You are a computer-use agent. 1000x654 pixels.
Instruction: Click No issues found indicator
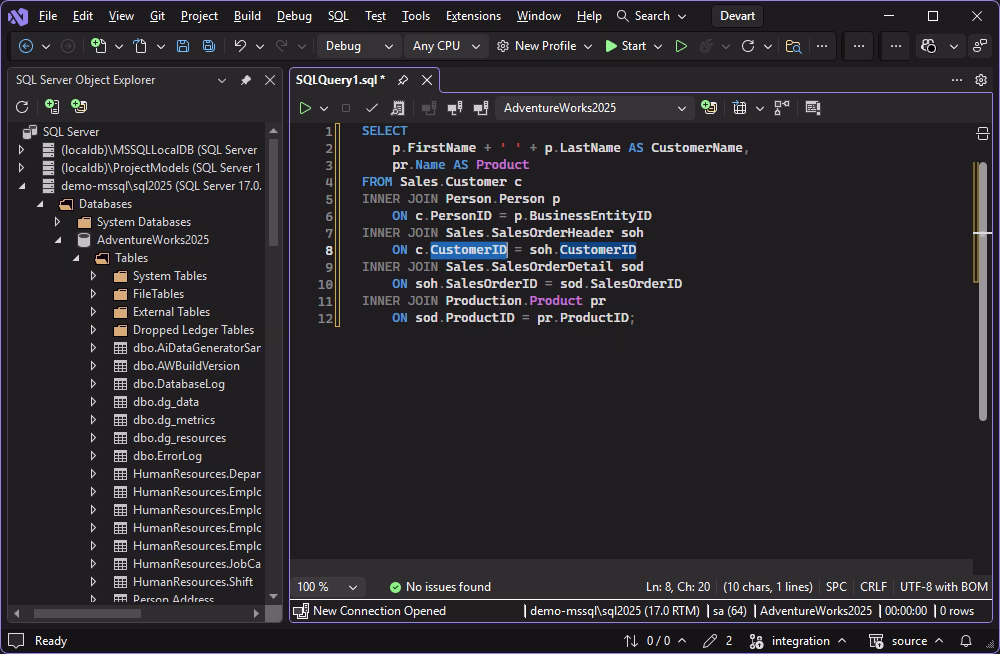[x=440, y=586]
